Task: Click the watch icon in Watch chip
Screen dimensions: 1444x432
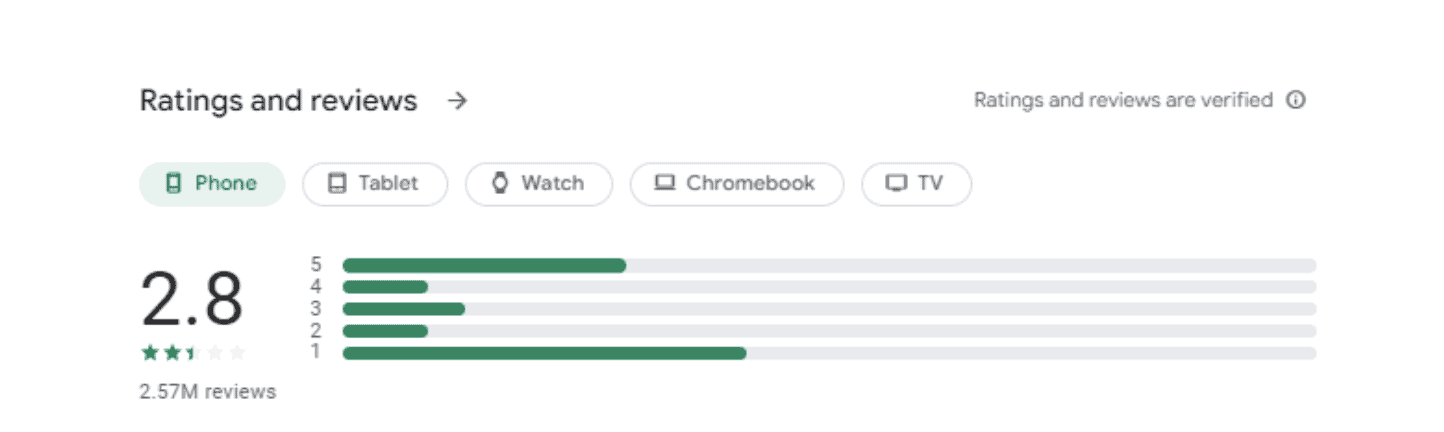Action: click(x=500, y=184)
